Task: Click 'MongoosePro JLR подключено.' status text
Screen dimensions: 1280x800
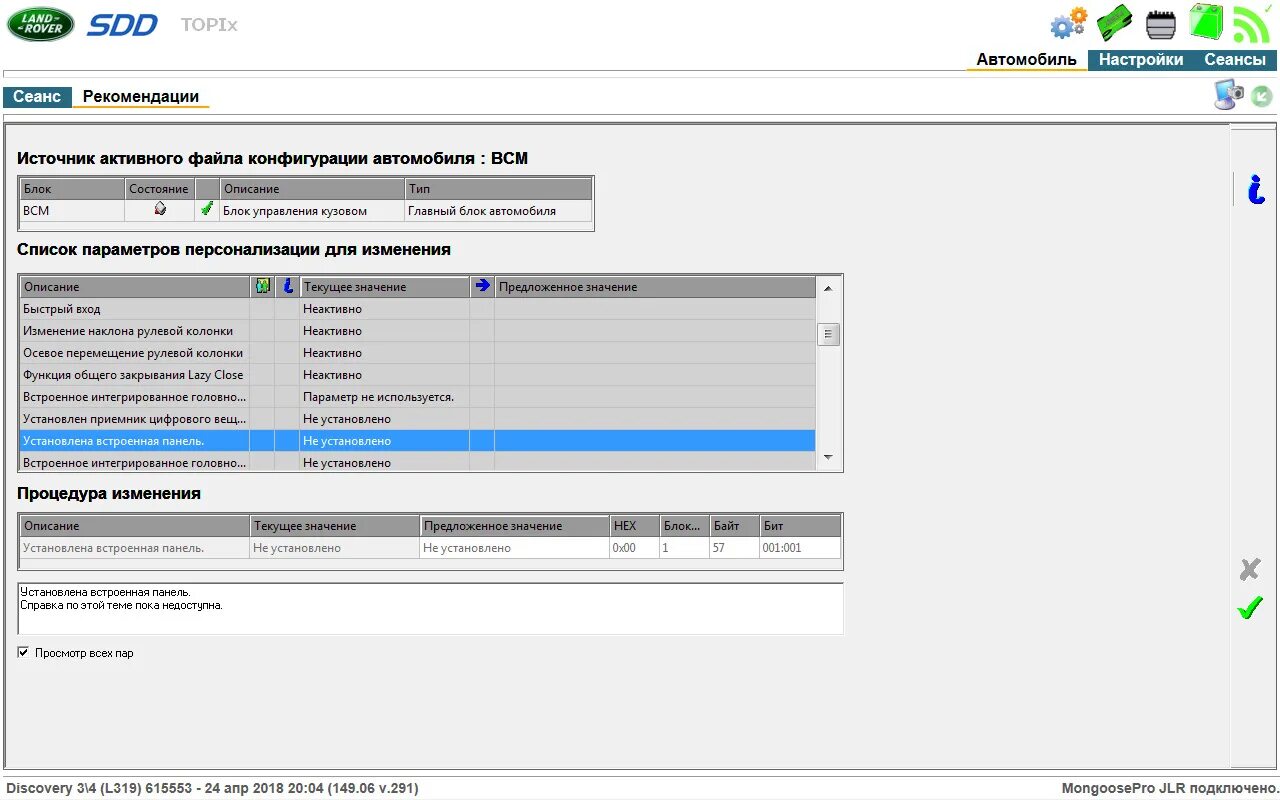Action: (1168, 788)
